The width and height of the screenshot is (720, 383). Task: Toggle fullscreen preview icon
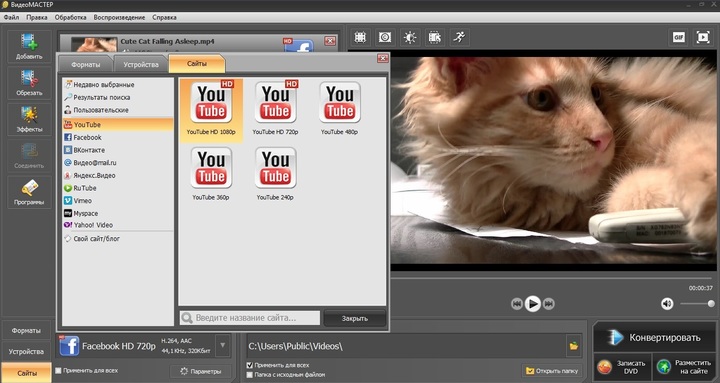pyautogui.click(x=703, y=37)
